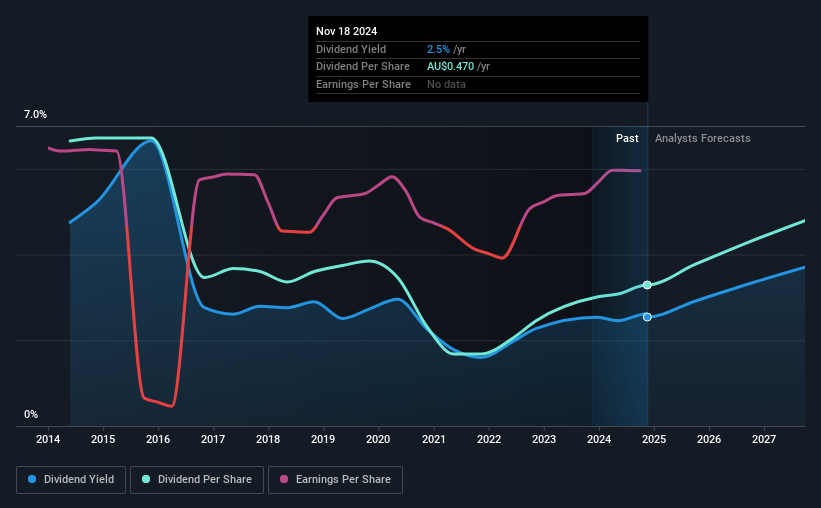Screen dimensions: 821x508
Task: Click the 2016 x-axis year label
Action: (x=158, y=439)
